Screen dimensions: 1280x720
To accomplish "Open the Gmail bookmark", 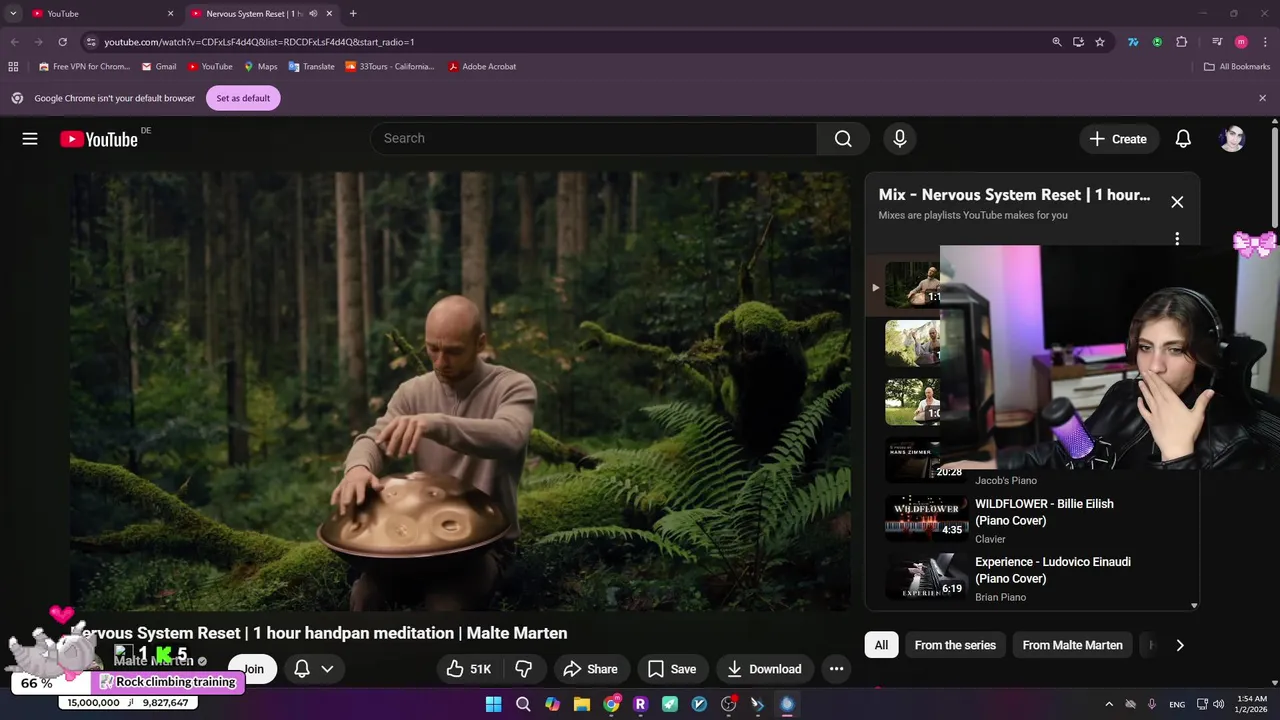I will (159, 67).
